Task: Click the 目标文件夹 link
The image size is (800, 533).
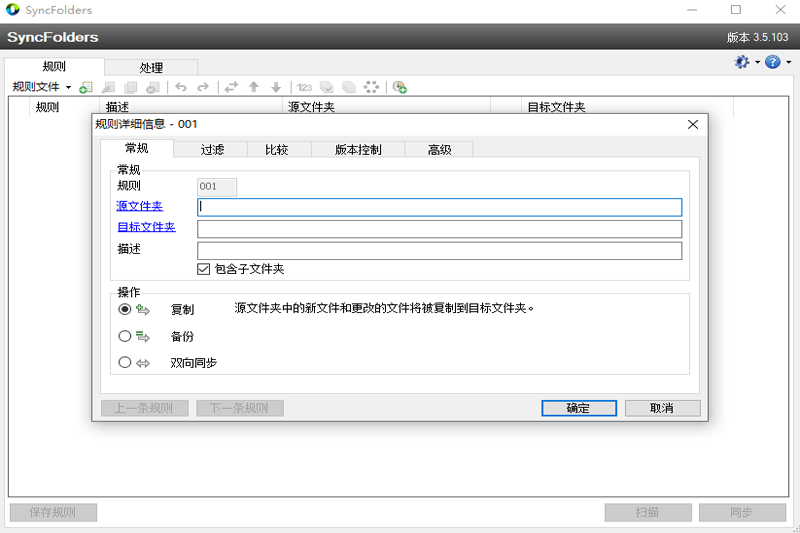Action: click(146, 227)
